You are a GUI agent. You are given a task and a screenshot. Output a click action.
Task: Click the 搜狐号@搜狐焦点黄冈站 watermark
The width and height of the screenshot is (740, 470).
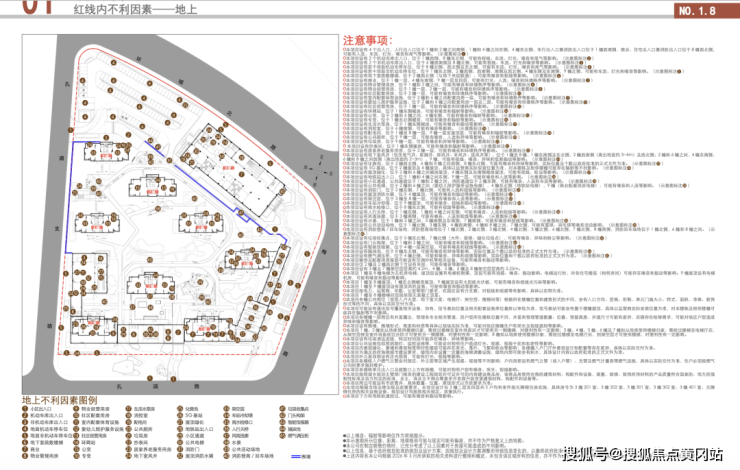(643, 454)
